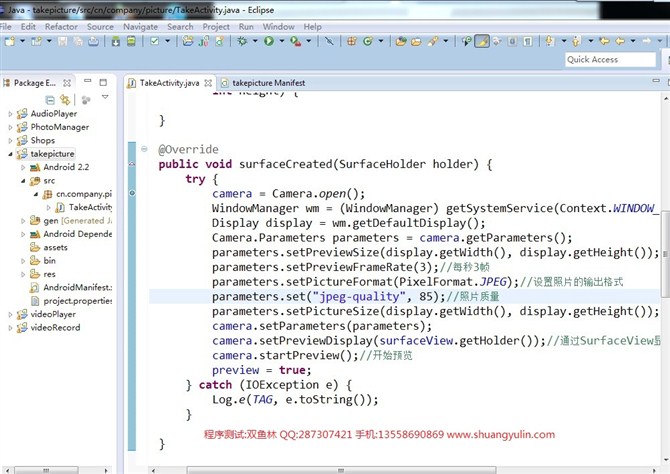The image size is (670, 474).
Task: Open the Navigate menu
Action: pos(140,26)
